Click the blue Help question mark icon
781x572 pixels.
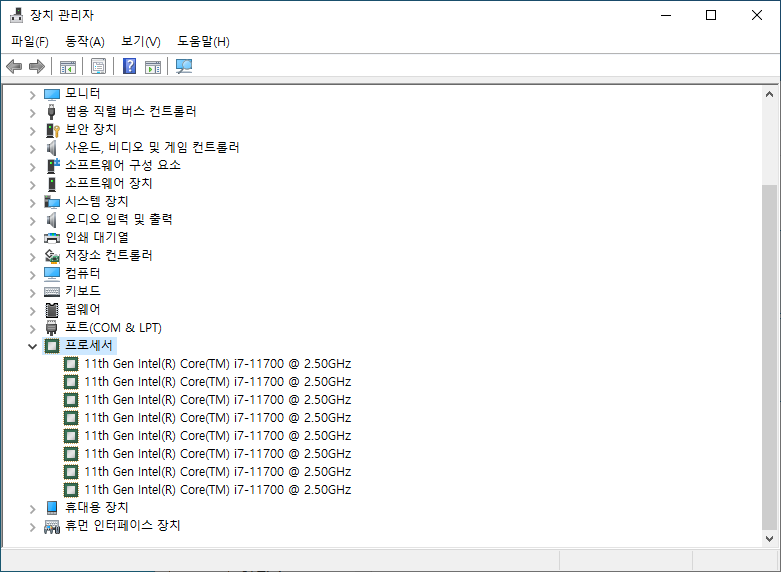click(129, 66)
